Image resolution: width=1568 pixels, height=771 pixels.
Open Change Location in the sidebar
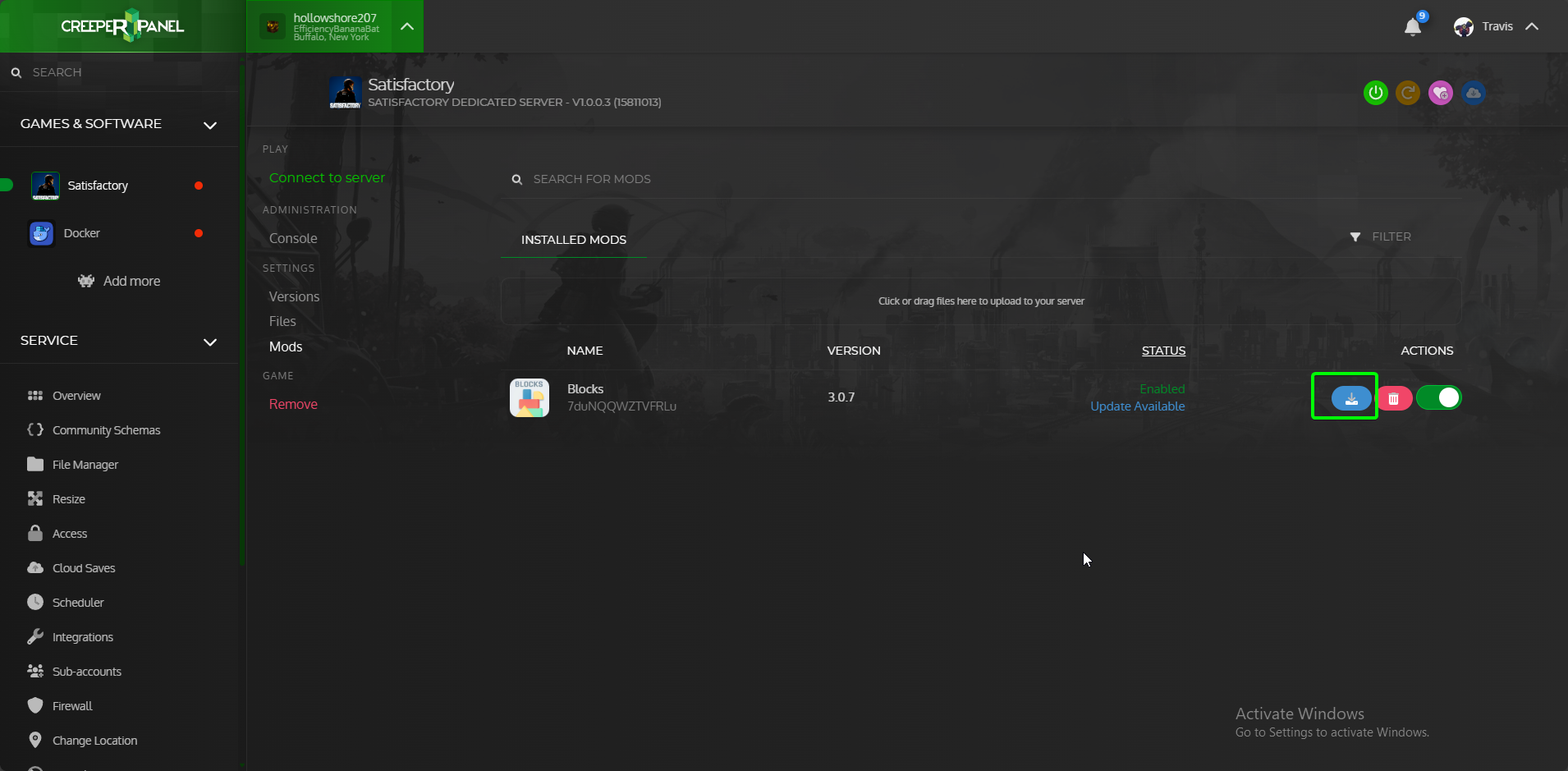94,741
